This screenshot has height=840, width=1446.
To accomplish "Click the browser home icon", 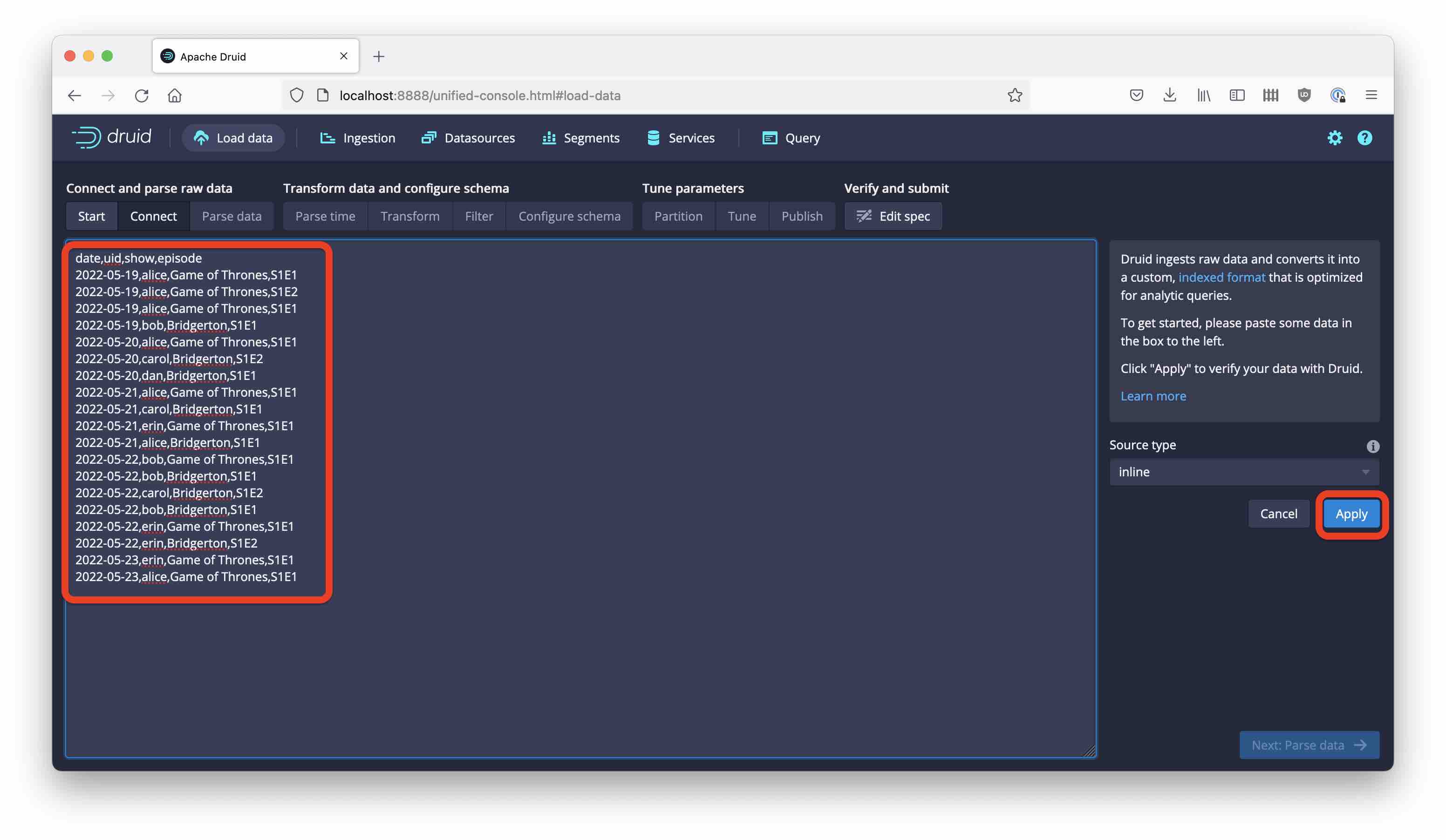I will [174, 95].
